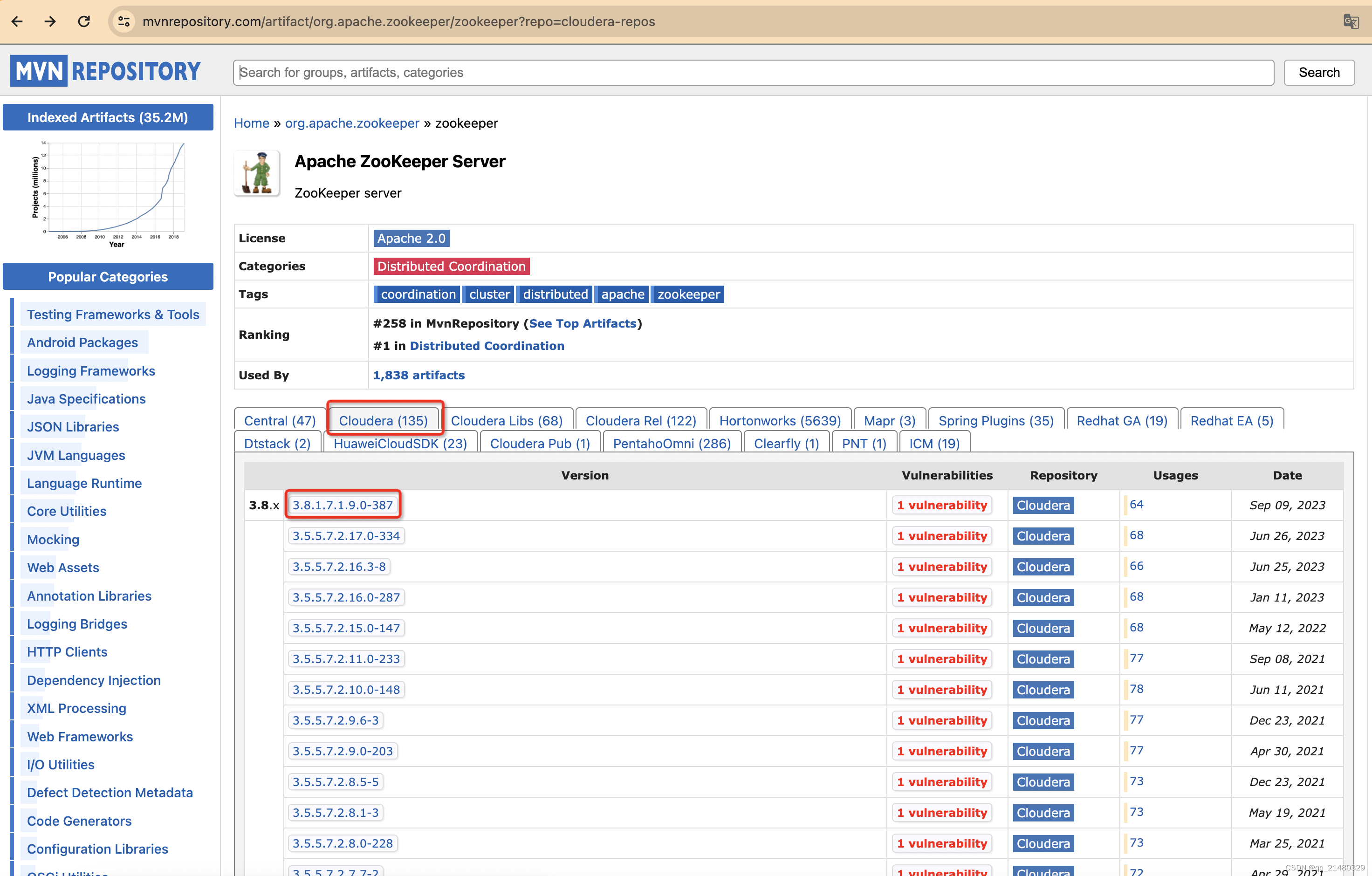Open usages count 64 for Sep 09, 2023

point(1136,504)
